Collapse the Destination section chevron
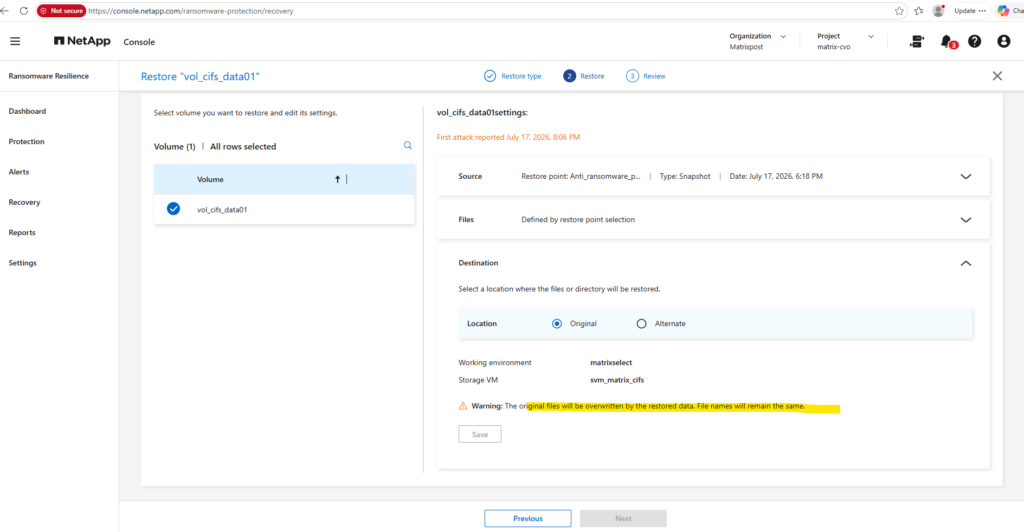This screenshot has width=1024, height=532. (x=966, y=263)
